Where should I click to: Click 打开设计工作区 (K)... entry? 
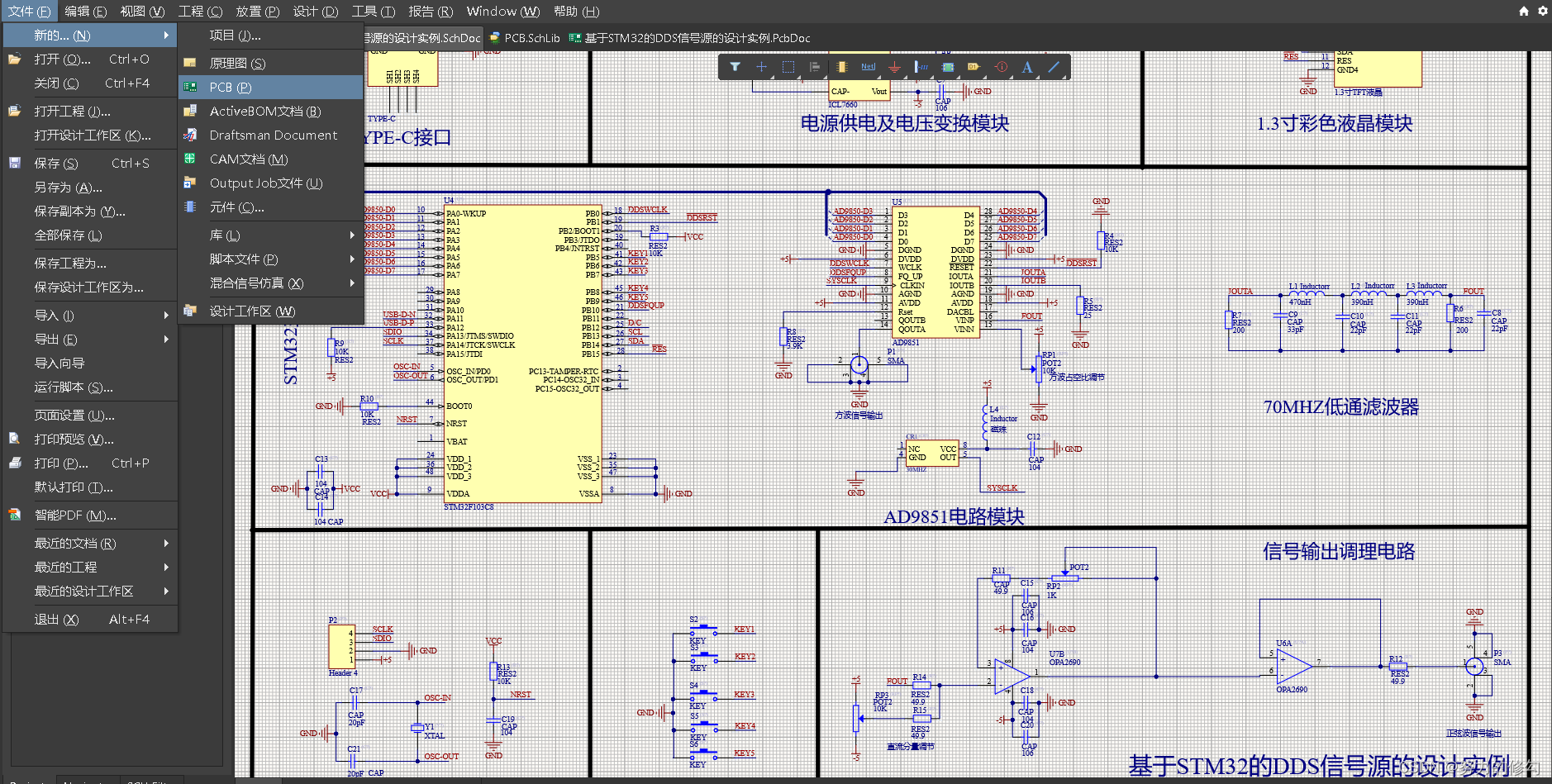90,135
